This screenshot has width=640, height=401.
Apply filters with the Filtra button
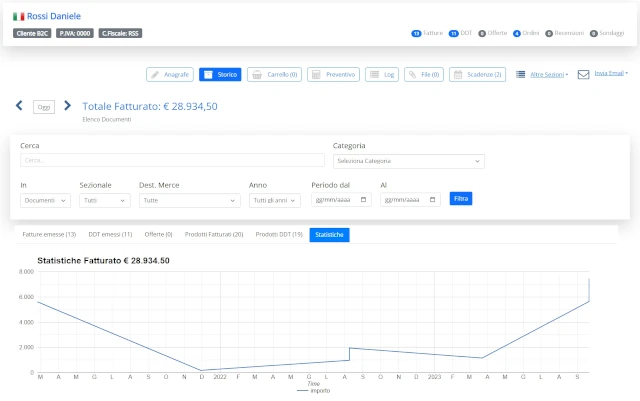click(461, 198)
